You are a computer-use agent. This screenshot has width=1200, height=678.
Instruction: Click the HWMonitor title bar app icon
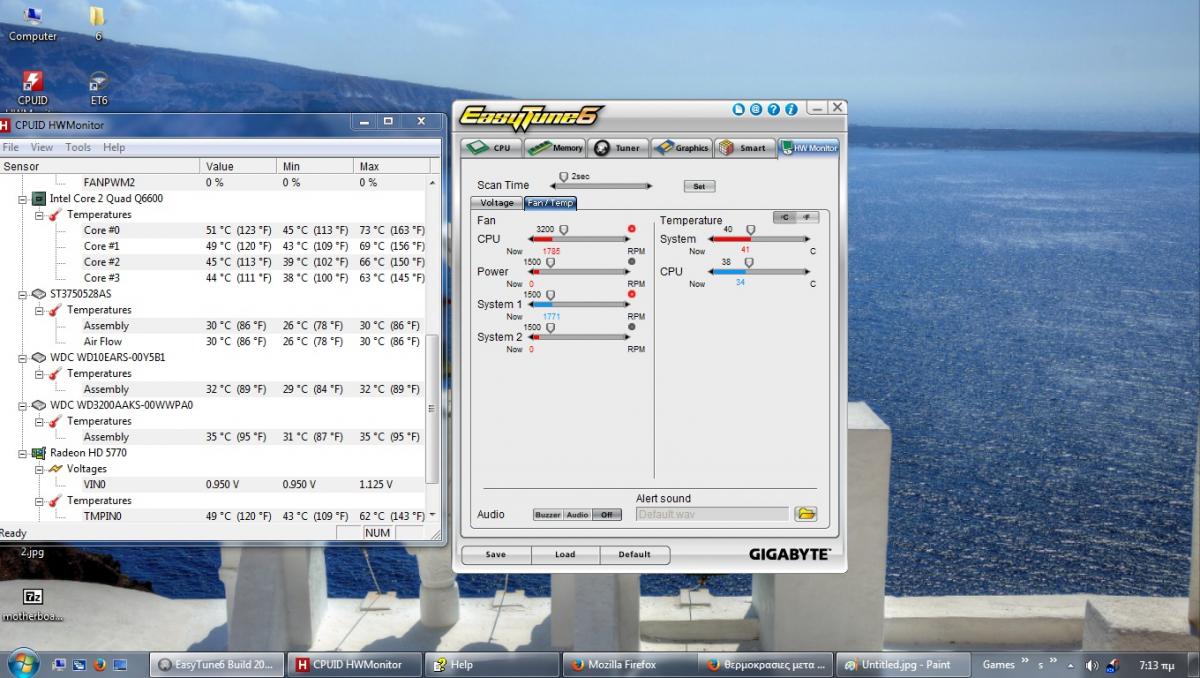click(6, 124)
